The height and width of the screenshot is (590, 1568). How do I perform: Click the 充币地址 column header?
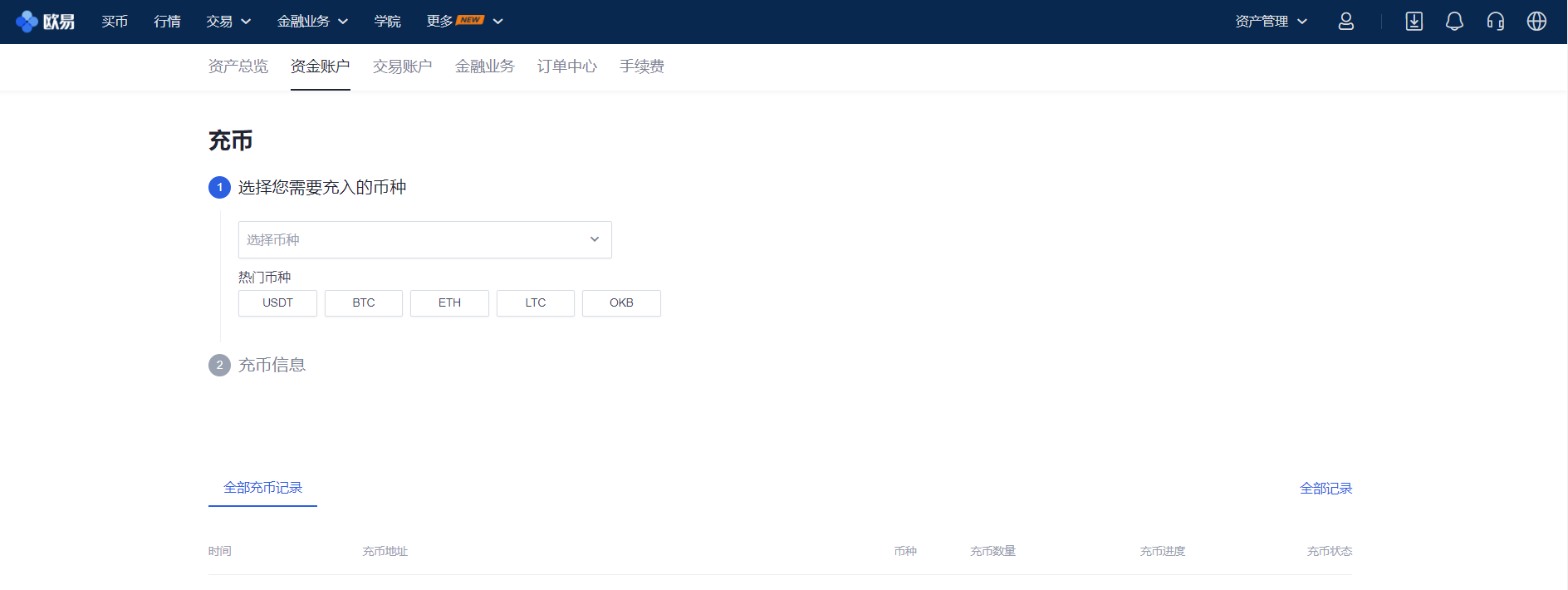pos(385,551)
